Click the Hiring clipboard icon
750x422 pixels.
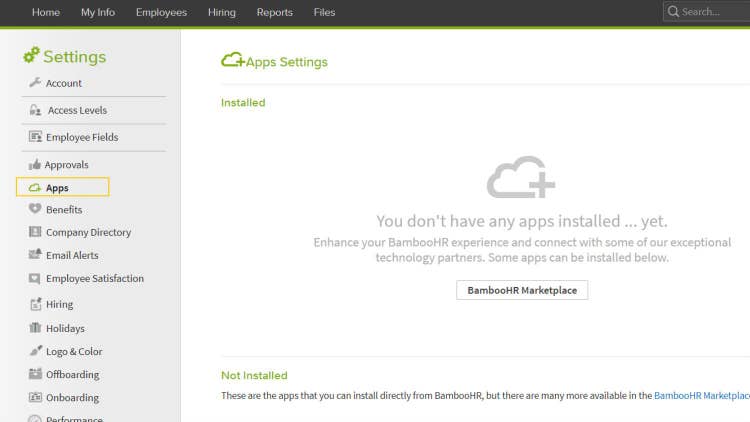36,304
